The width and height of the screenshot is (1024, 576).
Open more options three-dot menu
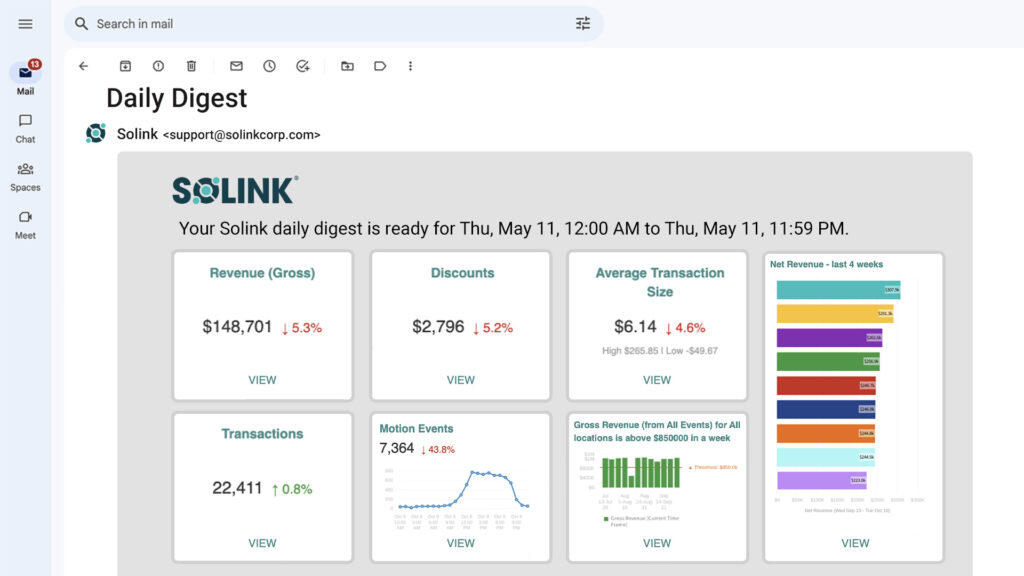point(410,66)
